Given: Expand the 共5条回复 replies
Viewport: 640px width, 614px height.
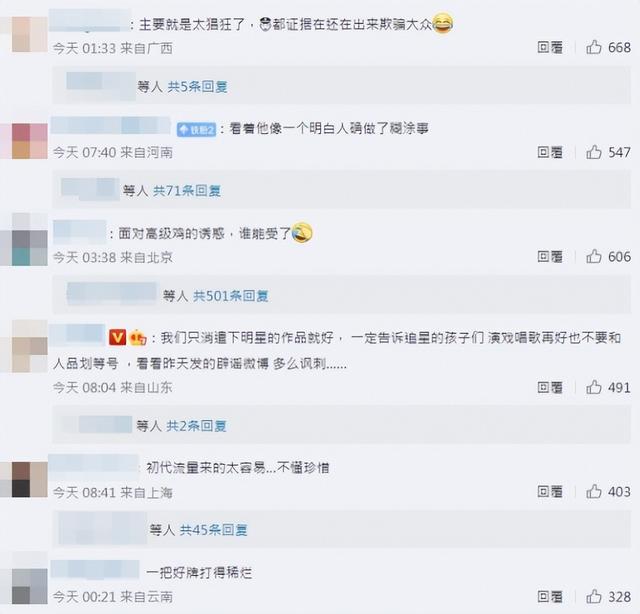Looking at the screenshot, I should click(198, 87).
